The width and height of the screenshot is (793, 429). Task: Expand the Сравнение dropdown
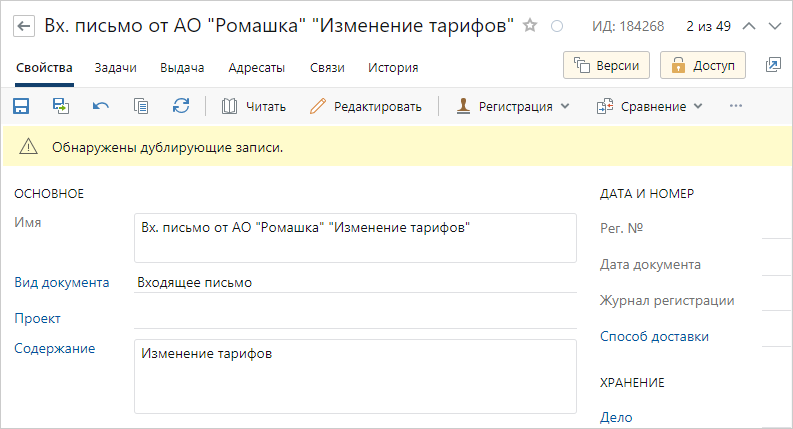tap(650, 106)
